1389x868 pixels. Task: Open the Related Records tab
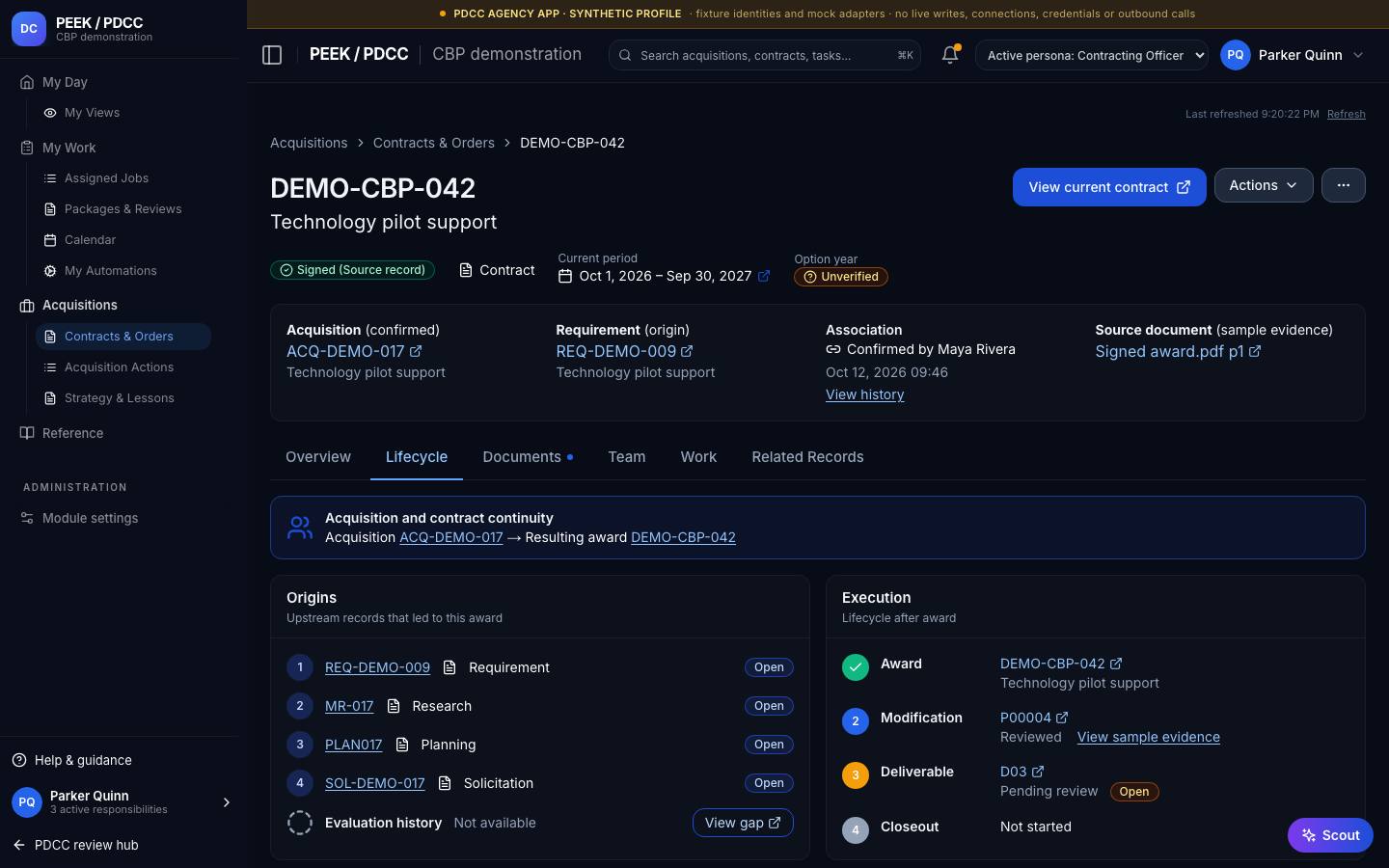click(x=807, y=457)
